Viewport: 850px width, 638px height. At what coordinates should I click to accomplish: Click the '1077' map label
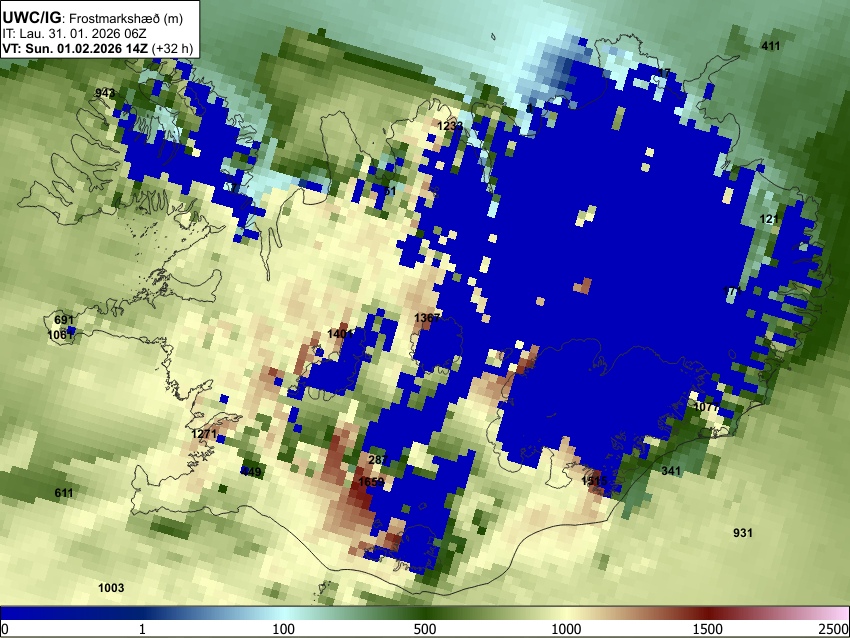coord(706,407)
